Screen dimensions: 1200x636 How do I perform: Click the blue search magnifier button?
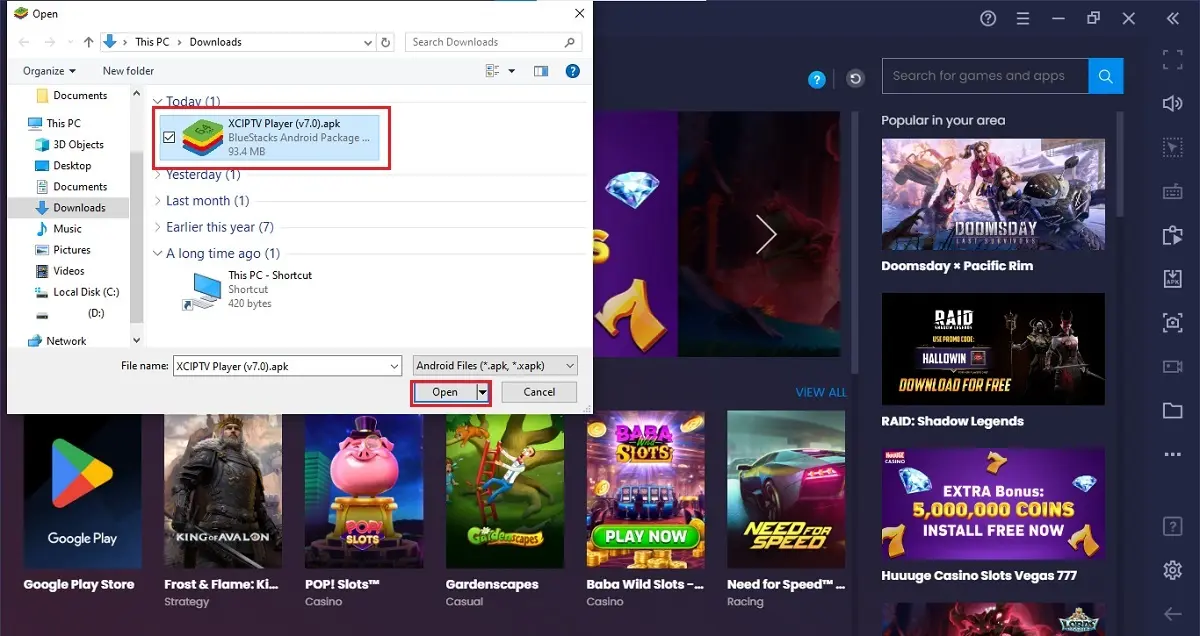point(1106,76)
